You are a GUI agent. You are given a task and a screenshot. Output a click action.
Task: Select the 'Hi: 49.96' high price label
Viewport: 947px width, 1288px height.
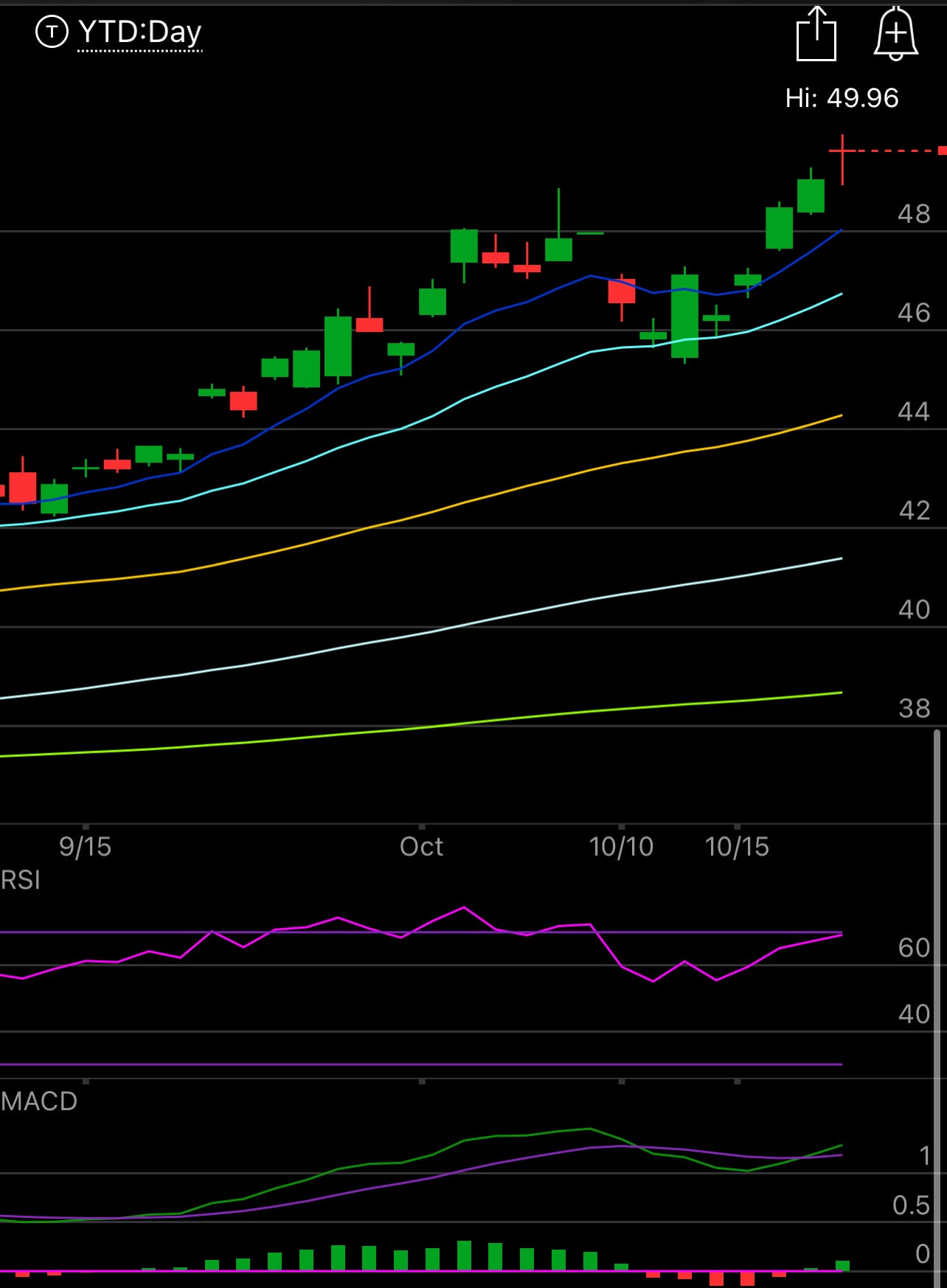[842, 98]
